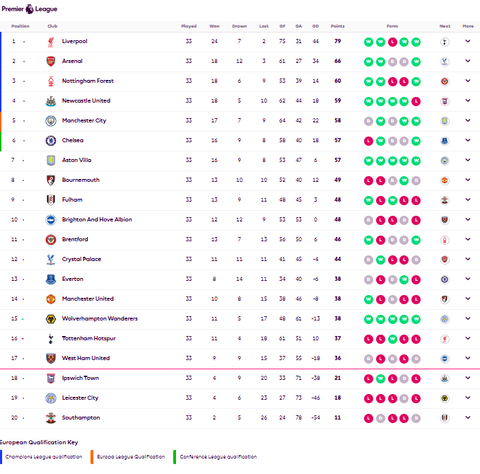The width and height of the screenshot is (480, 474).
Task: Click the Arsenal club crest
Action: click(51, 62)
